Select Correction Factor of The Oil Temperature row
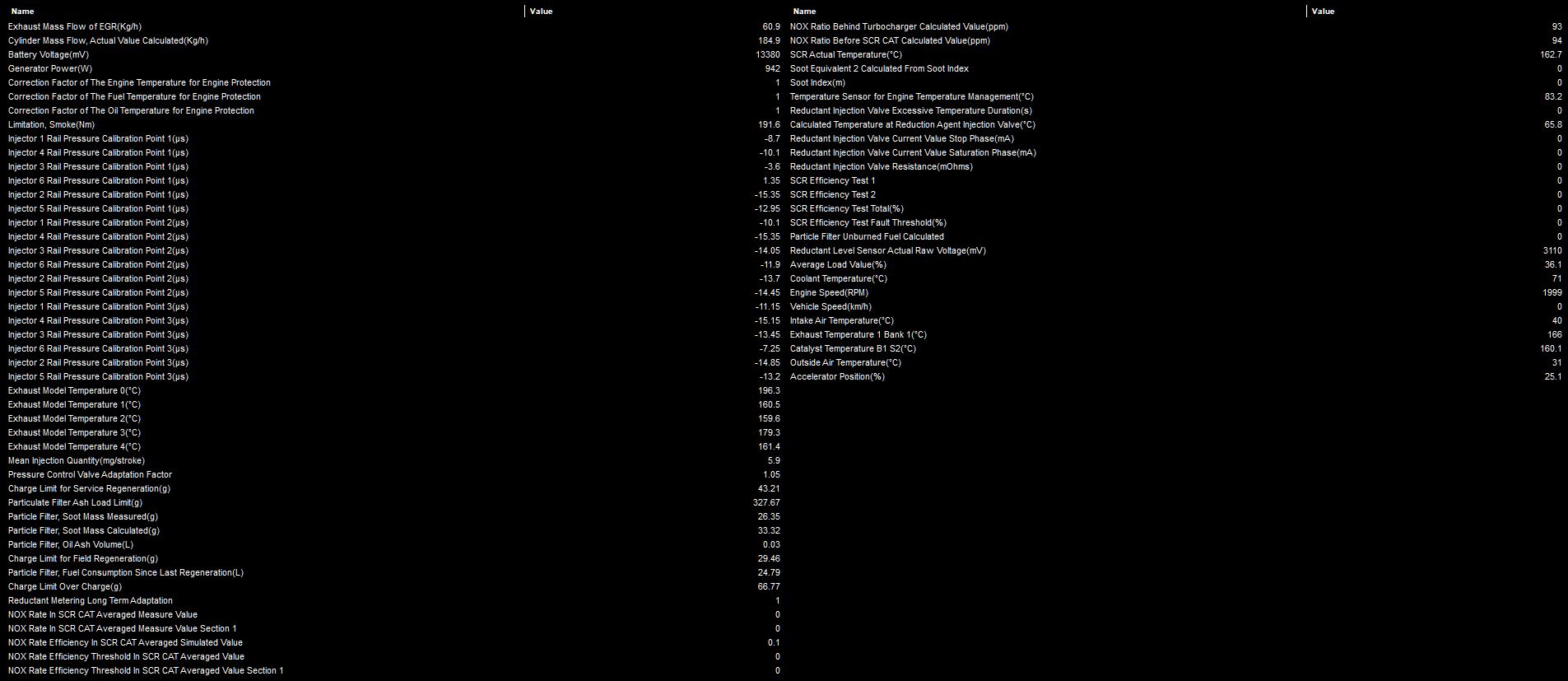The width and height of the screenshot is (1568, 681). (393, 110)
